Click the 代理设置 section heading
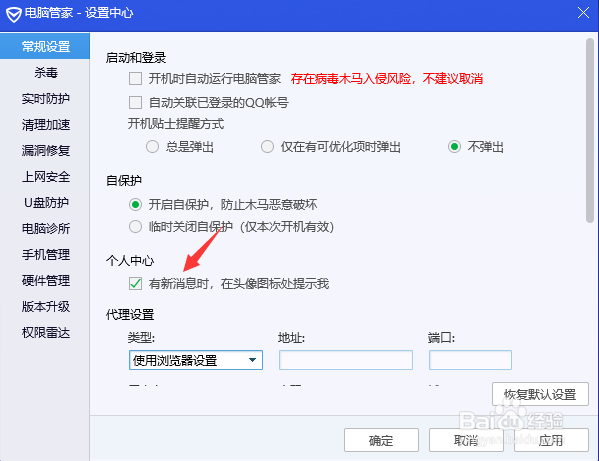Viewport: 599px width, 461px height. 130,315
